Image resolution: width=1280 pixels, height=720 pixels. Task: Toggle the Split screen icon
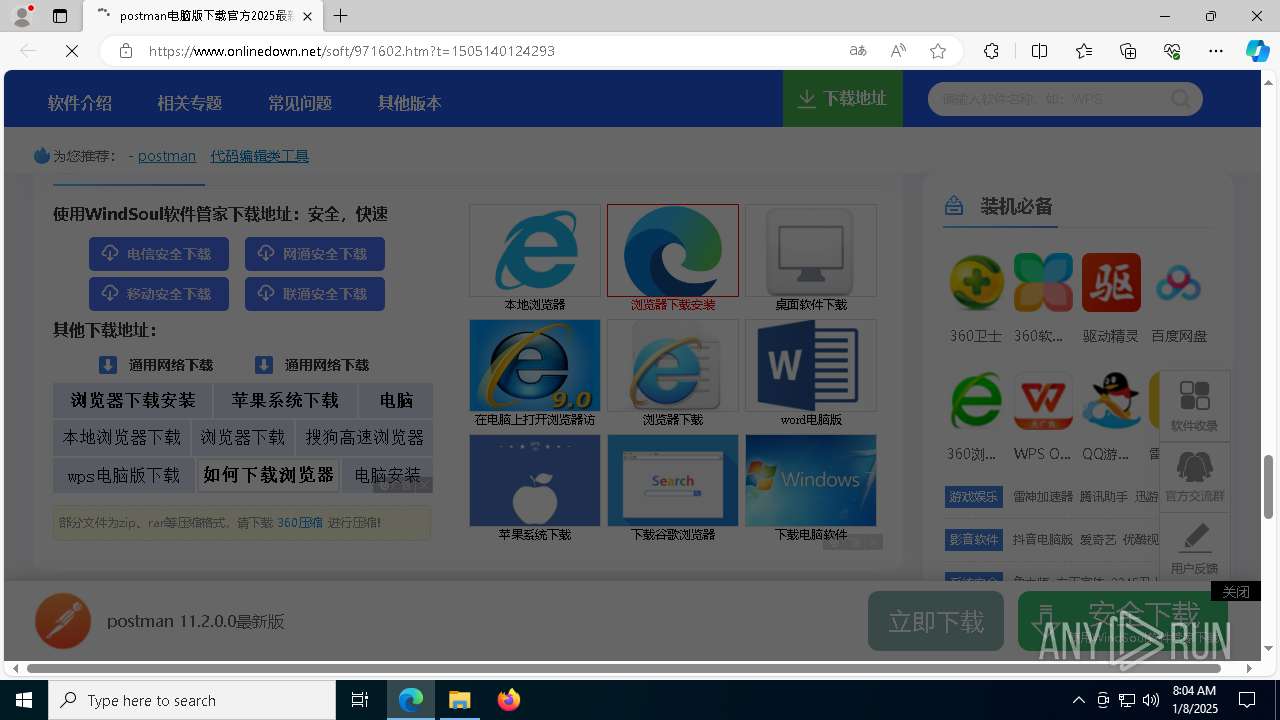click(1039, 51)
